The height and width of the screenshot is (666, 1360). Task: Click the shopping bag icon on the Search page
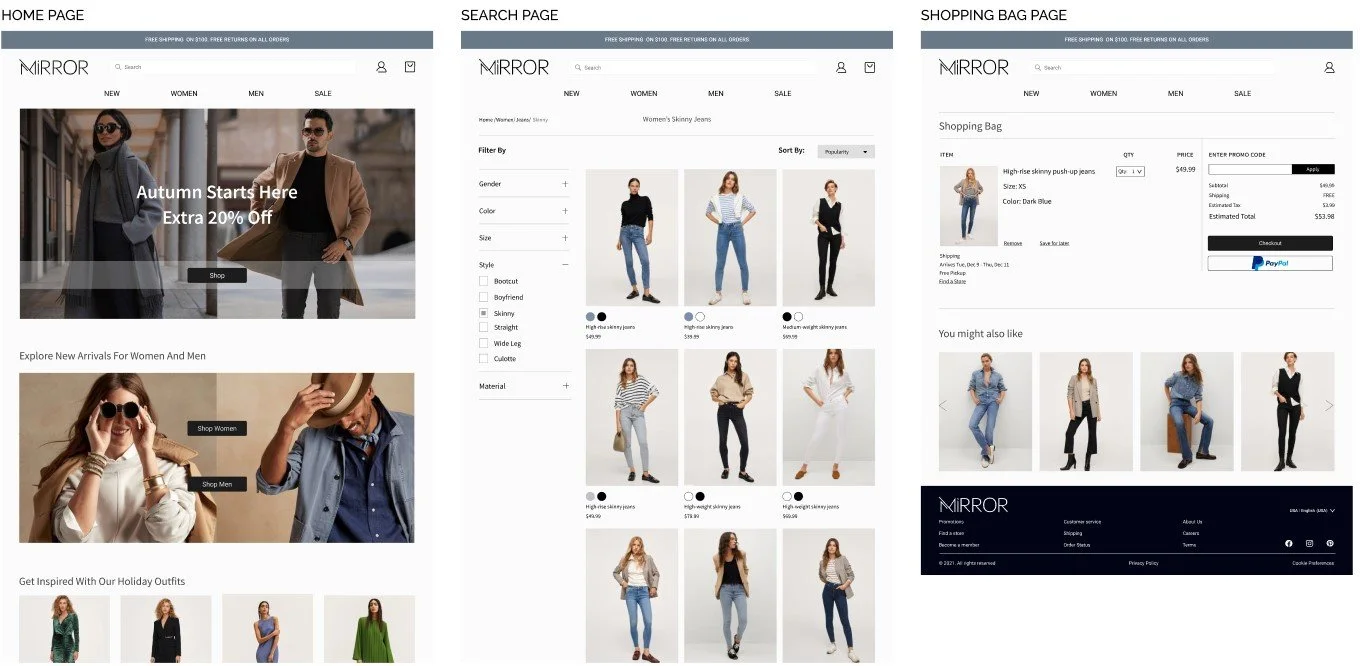870,67
